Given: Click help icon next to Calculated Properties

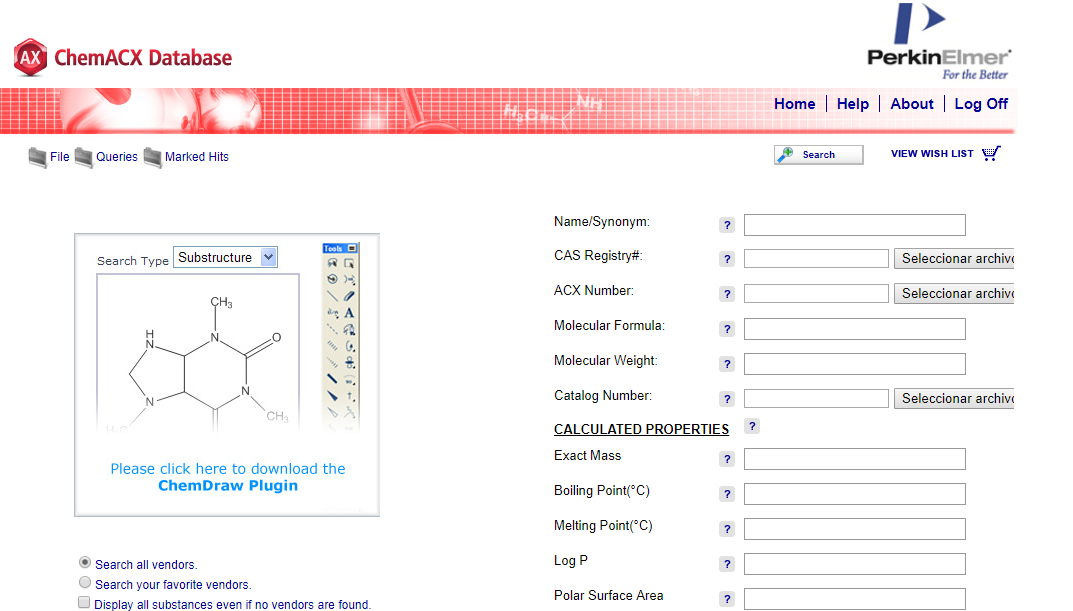Looking at the screenshot, I should click(752, 427).
